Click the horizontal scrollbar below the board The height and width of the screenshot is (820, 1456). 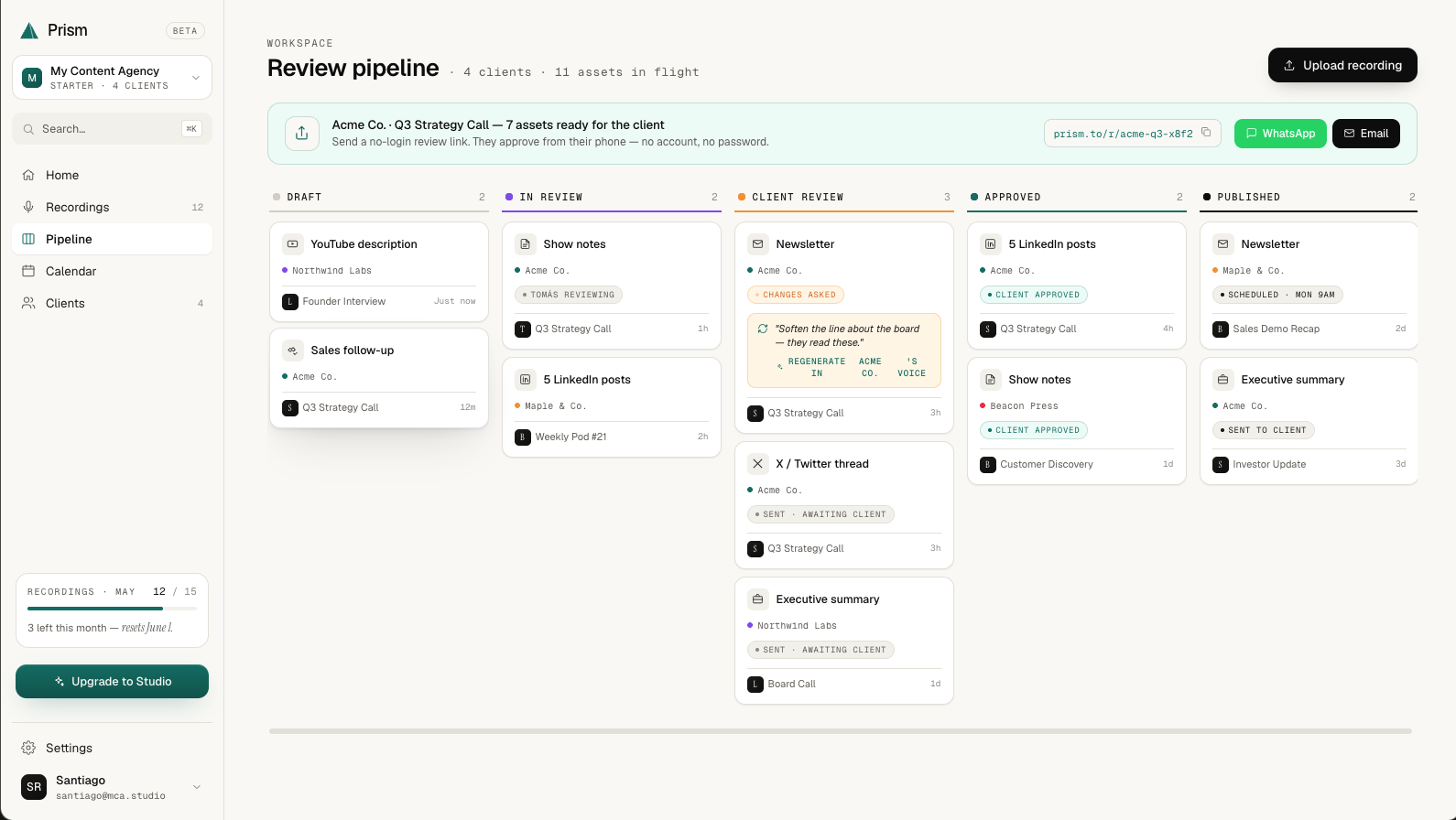pyautogui.click(x=841, y=731)
